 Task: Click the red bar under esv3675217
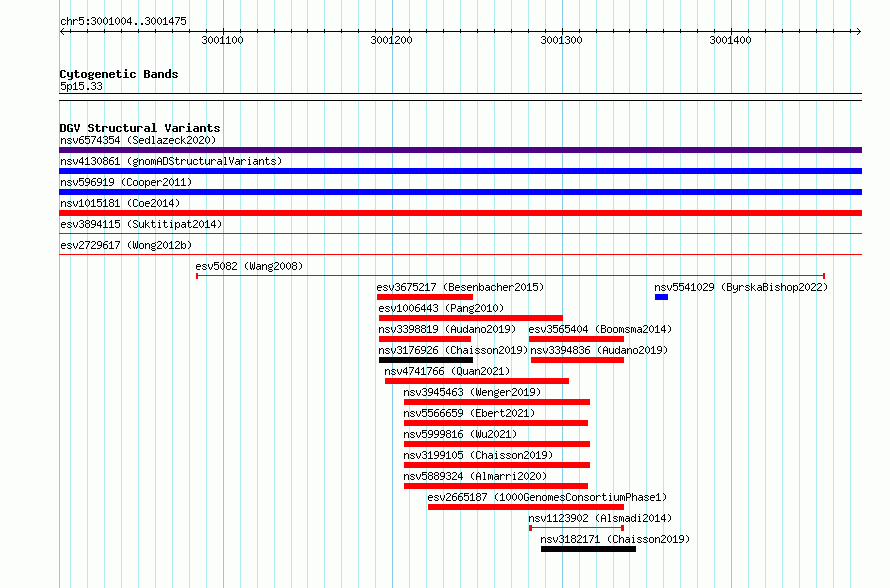(425, 297)
